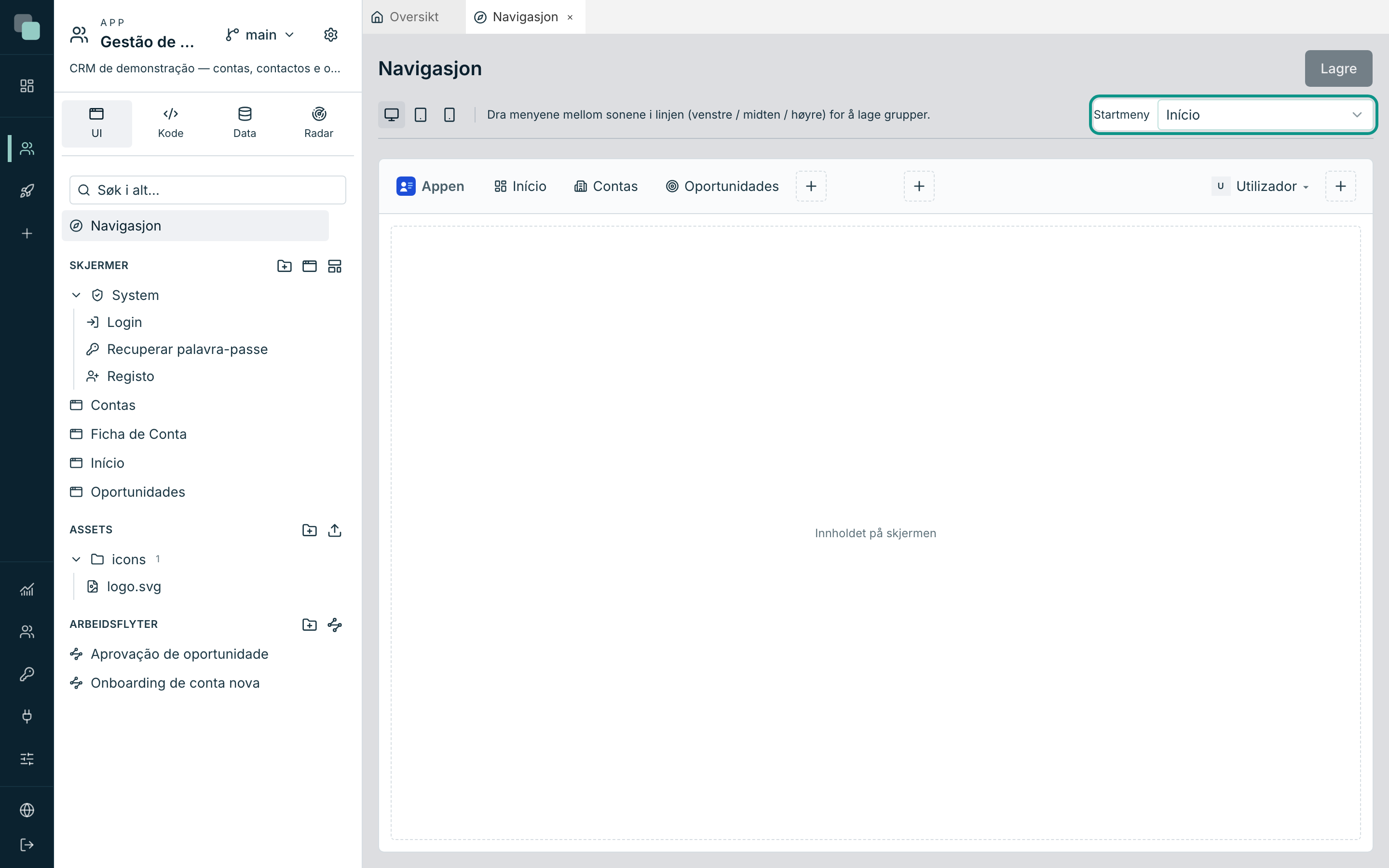
Task: Open analytics chart icon in rail
Action: pos(27,590)
